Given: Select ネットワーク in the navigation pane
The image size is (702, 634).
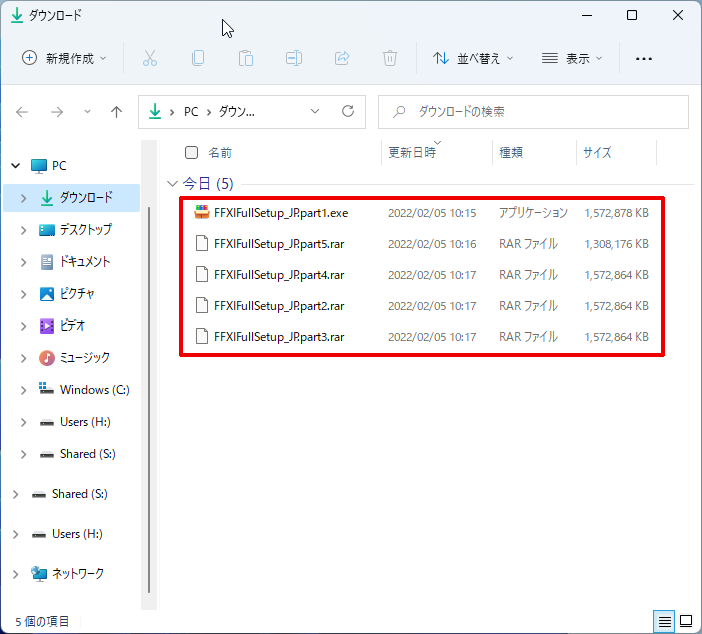Looking at the screenshot, I should coord(77,574).
